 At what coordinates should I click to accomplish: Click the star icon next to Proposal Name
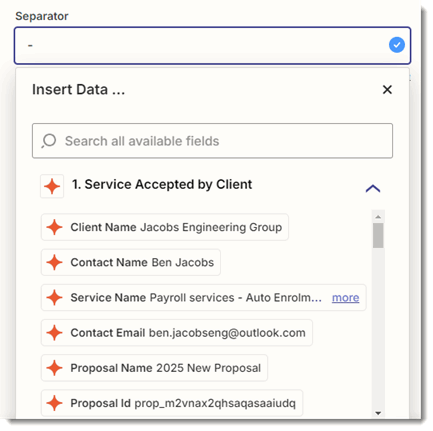tap(54, 368)
